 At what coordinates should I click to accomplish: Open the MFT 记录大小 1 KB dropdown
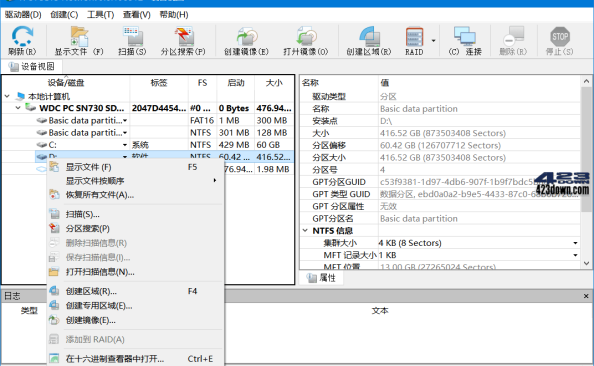tap(575, 255)
